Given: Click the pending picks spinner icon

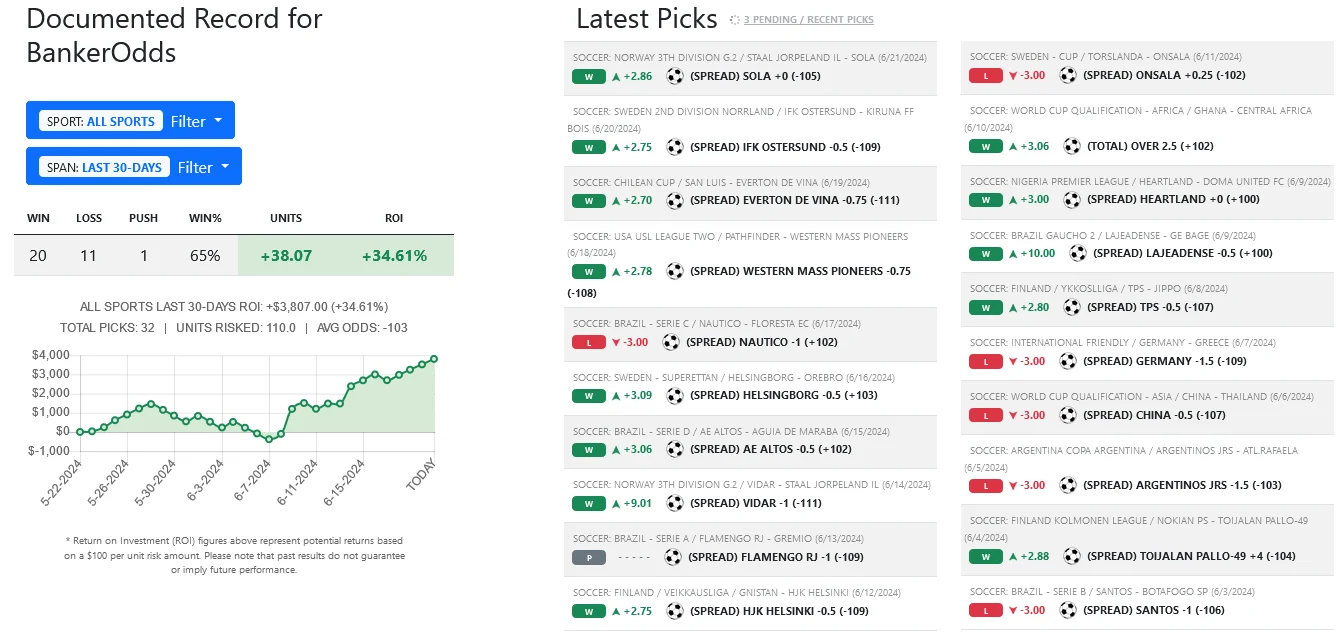Looking at the screenshot, I should click(x=735, y=20).
